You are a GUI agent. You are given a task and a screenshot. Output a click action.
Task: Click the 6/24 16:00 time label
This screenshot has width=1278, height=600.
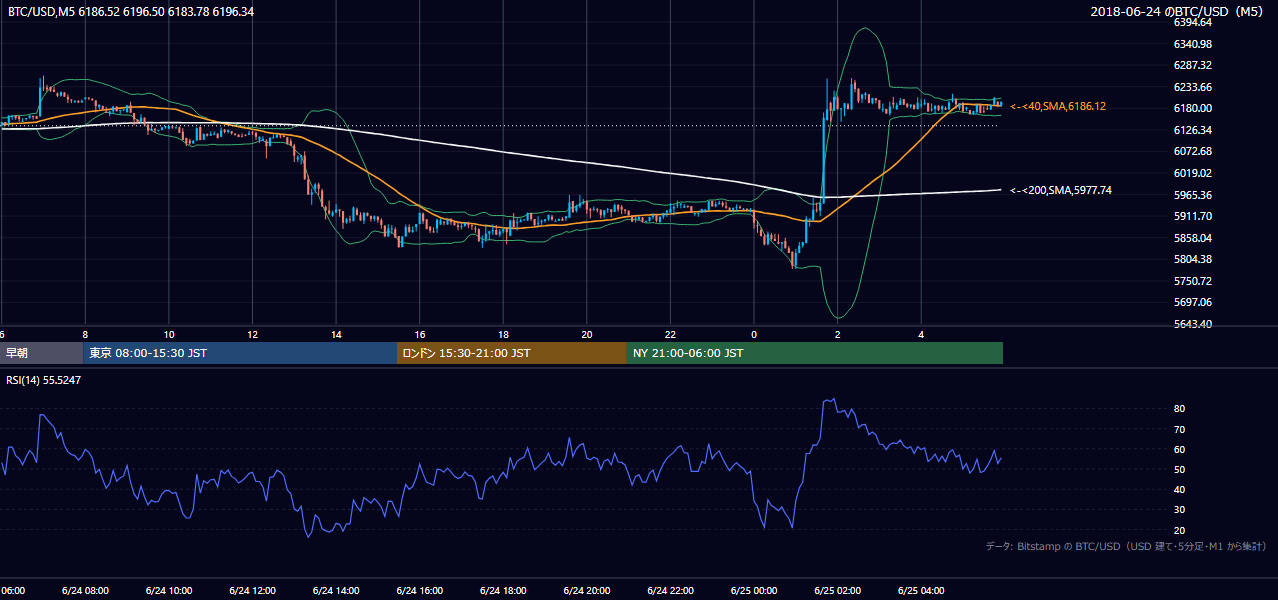tap(419, 591)
